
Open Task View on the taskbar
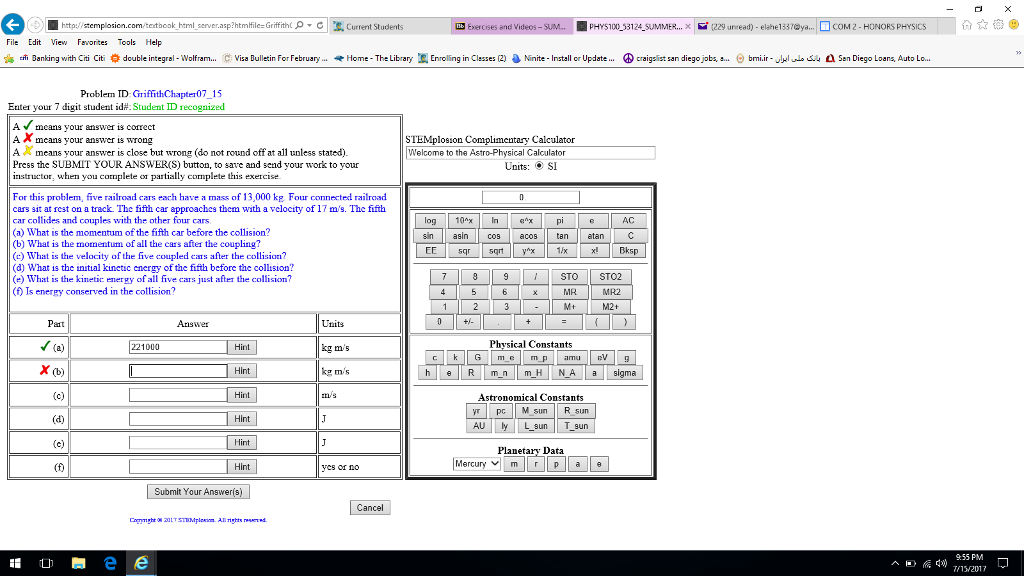pyautogui.click(x=46, y=563)
